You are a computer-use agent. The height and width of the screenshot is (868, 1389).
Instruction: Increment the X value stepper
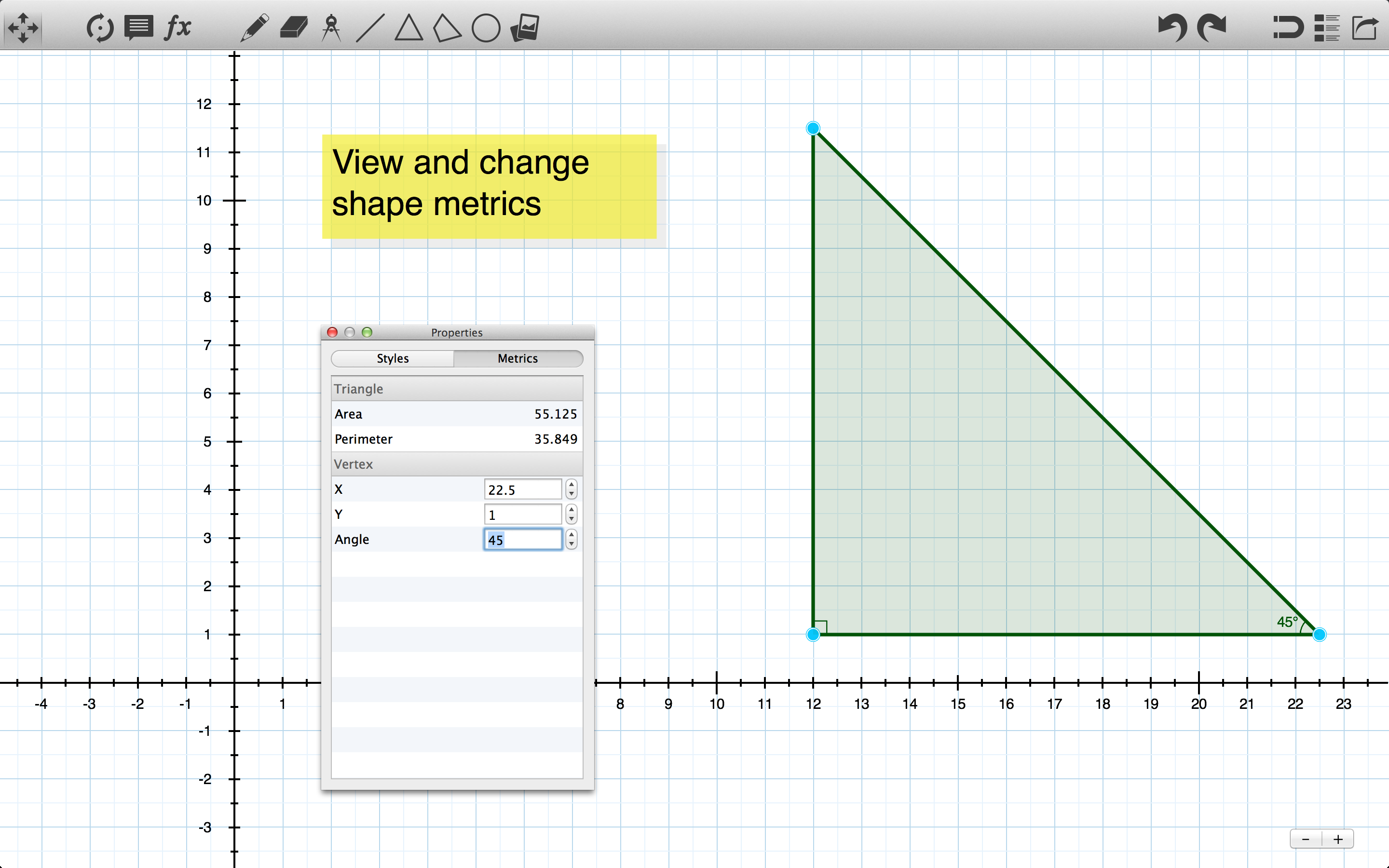(571, 484)
